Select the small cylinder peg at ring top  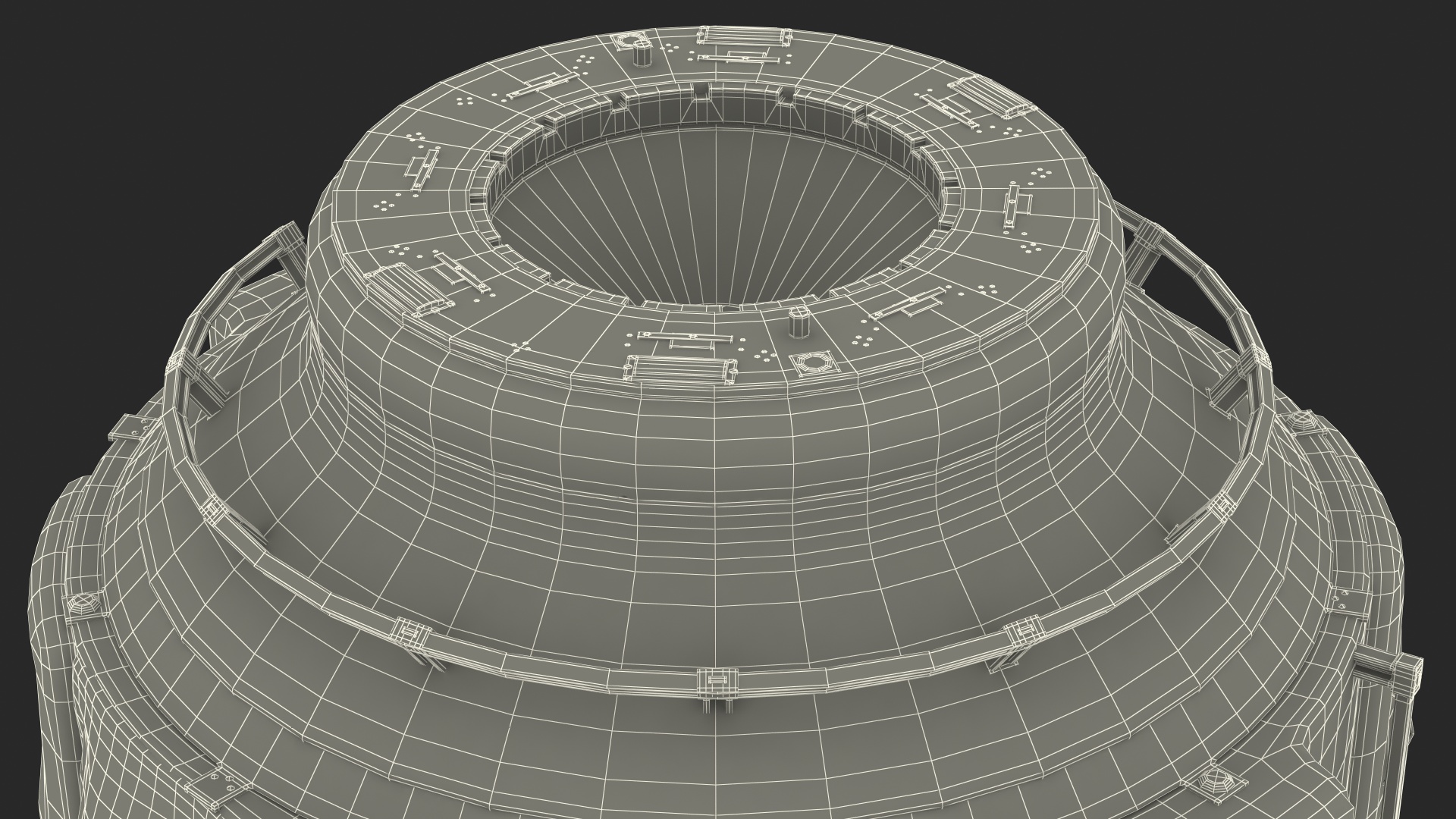pos(642,54)
